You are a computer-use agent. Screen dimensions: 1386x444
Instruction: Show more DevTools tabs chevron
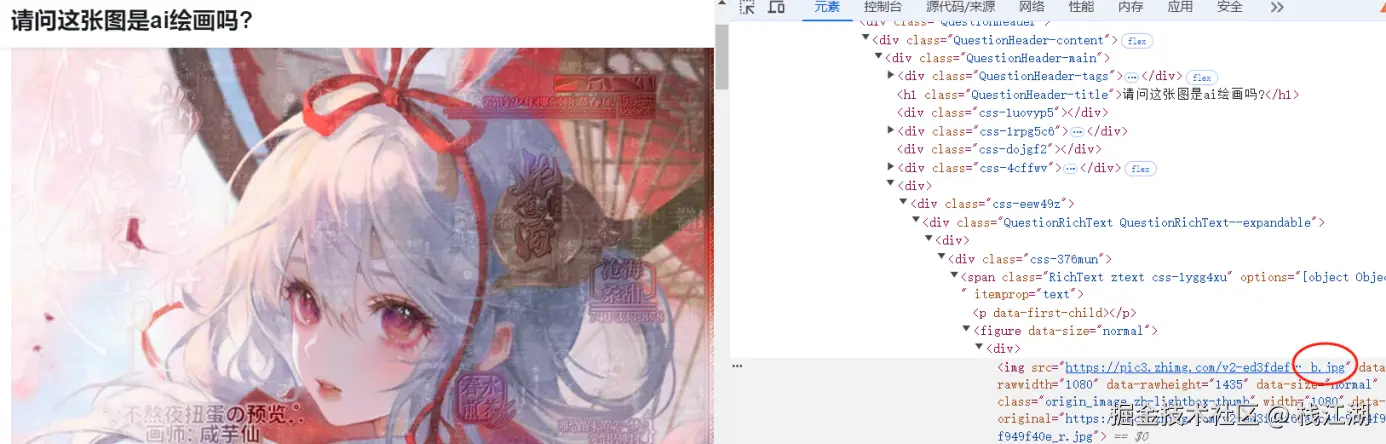pos(1277,7)
